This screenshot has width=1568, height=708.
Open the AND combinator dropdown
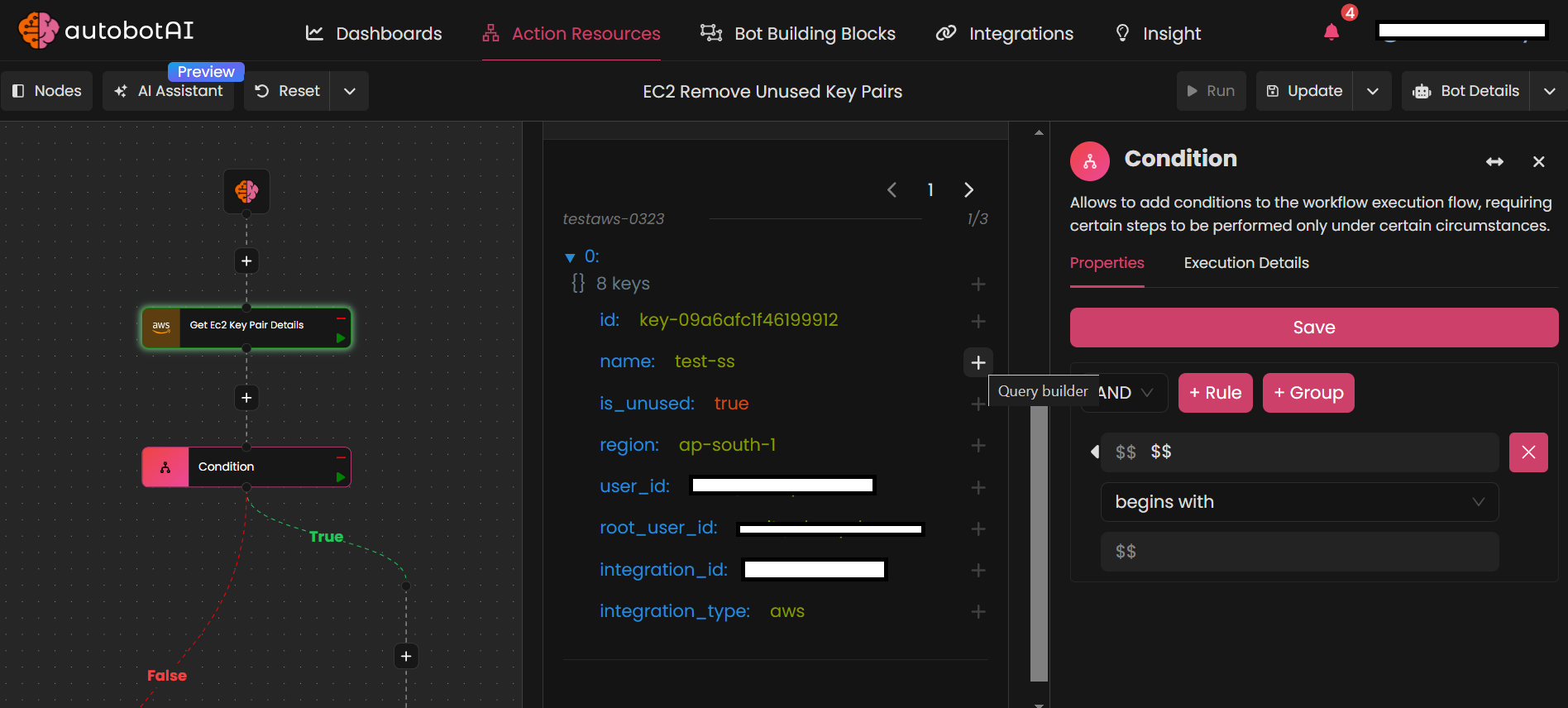click(x=1125, y=393)
